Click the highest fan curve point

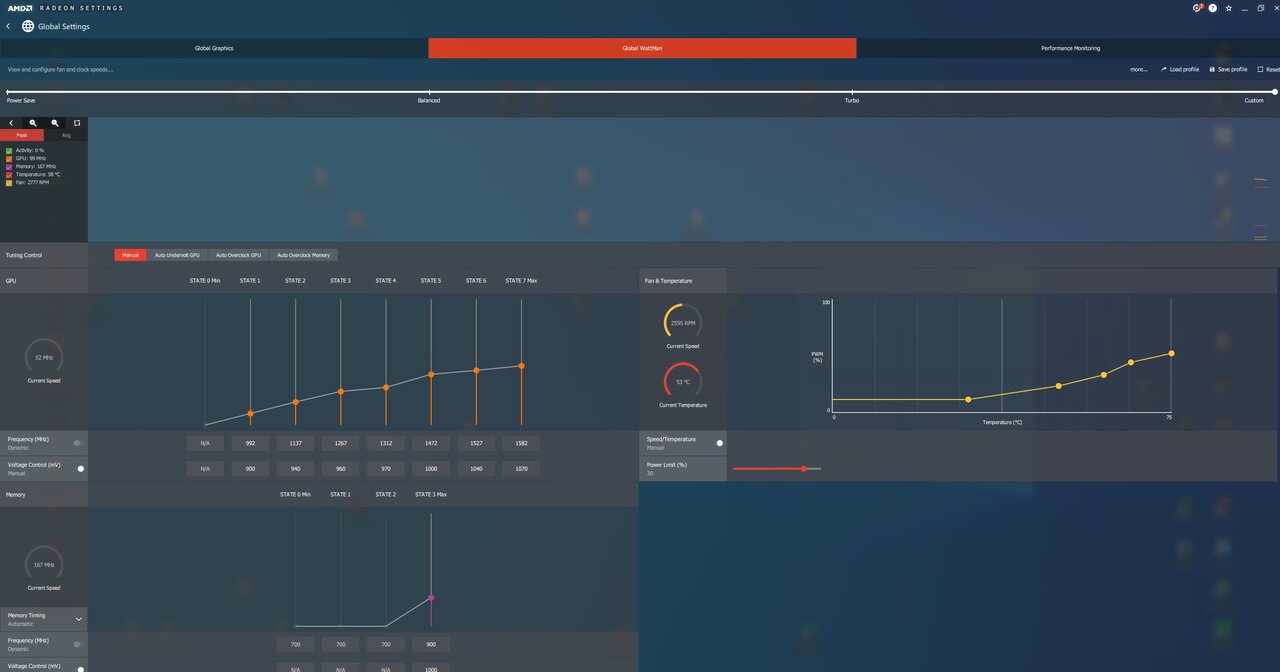pos(1171,353)
